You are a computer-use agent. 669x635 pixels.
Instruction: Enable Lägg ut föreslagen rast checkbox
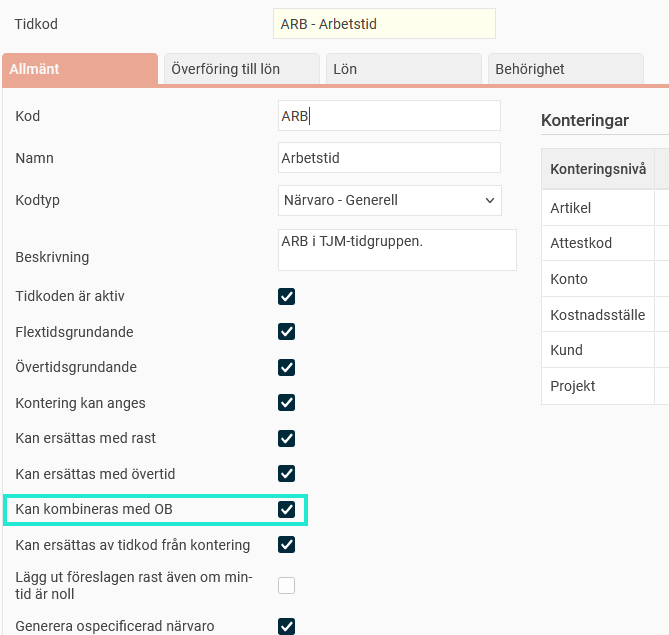point(287,586)
